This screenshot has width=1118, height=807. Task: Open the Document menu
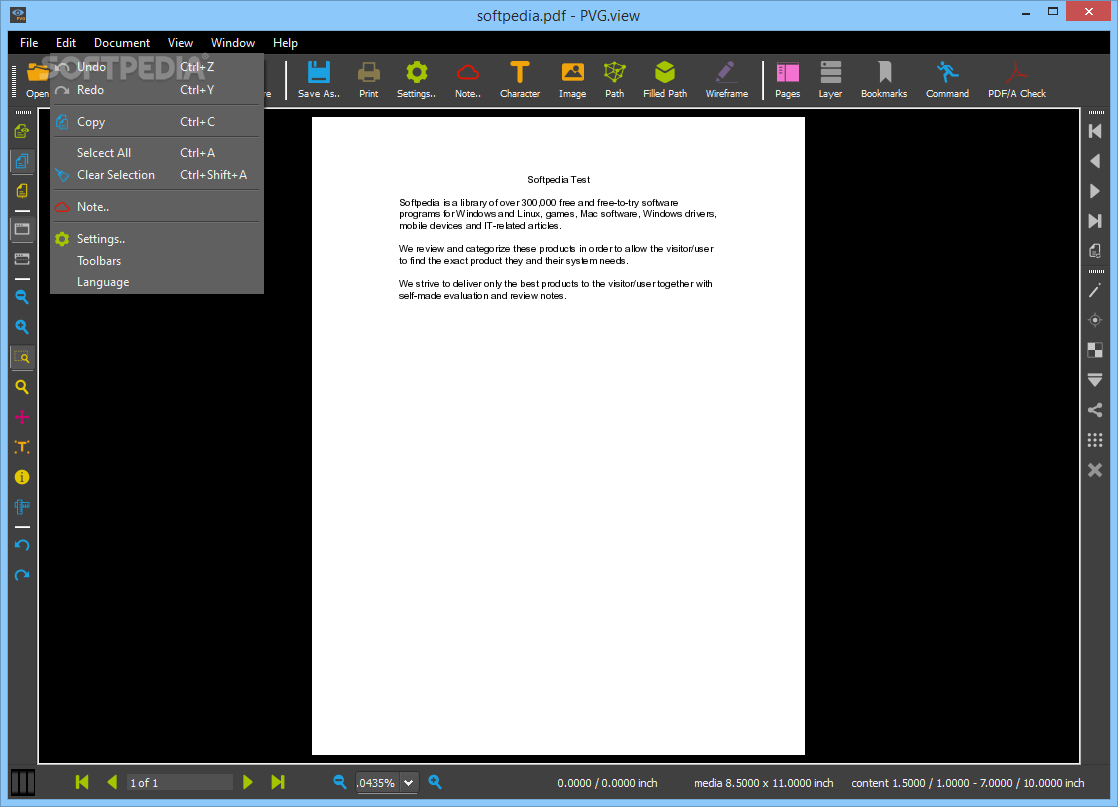click(x=122, y=43)
